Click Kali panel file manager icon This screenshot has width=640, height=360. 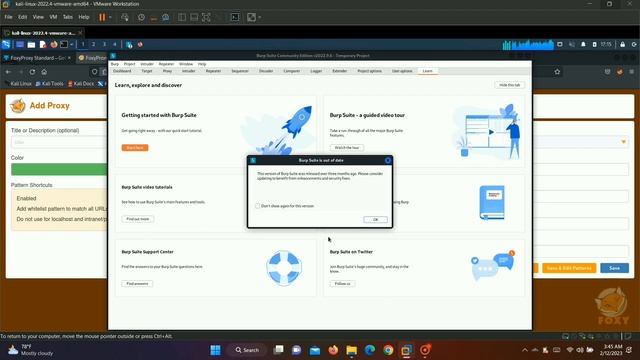pos(31,44)
